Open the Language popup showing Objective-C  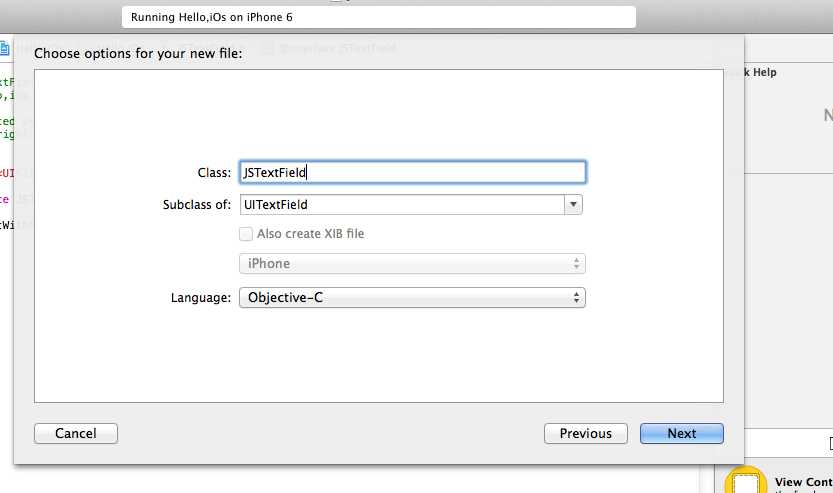pos(412,298)
